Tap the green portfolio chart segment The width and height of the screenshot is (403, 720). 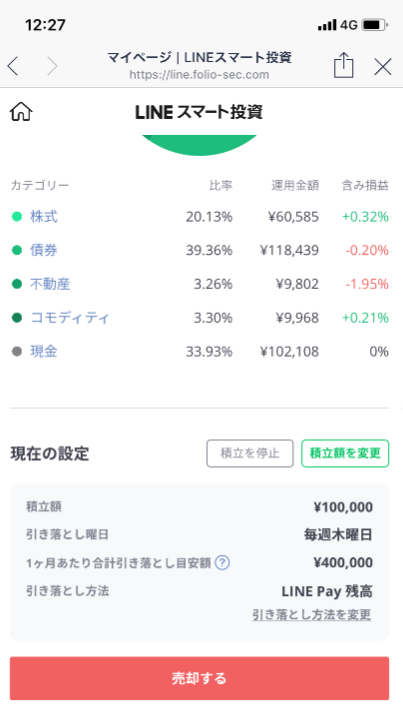(x=199, y=145)
